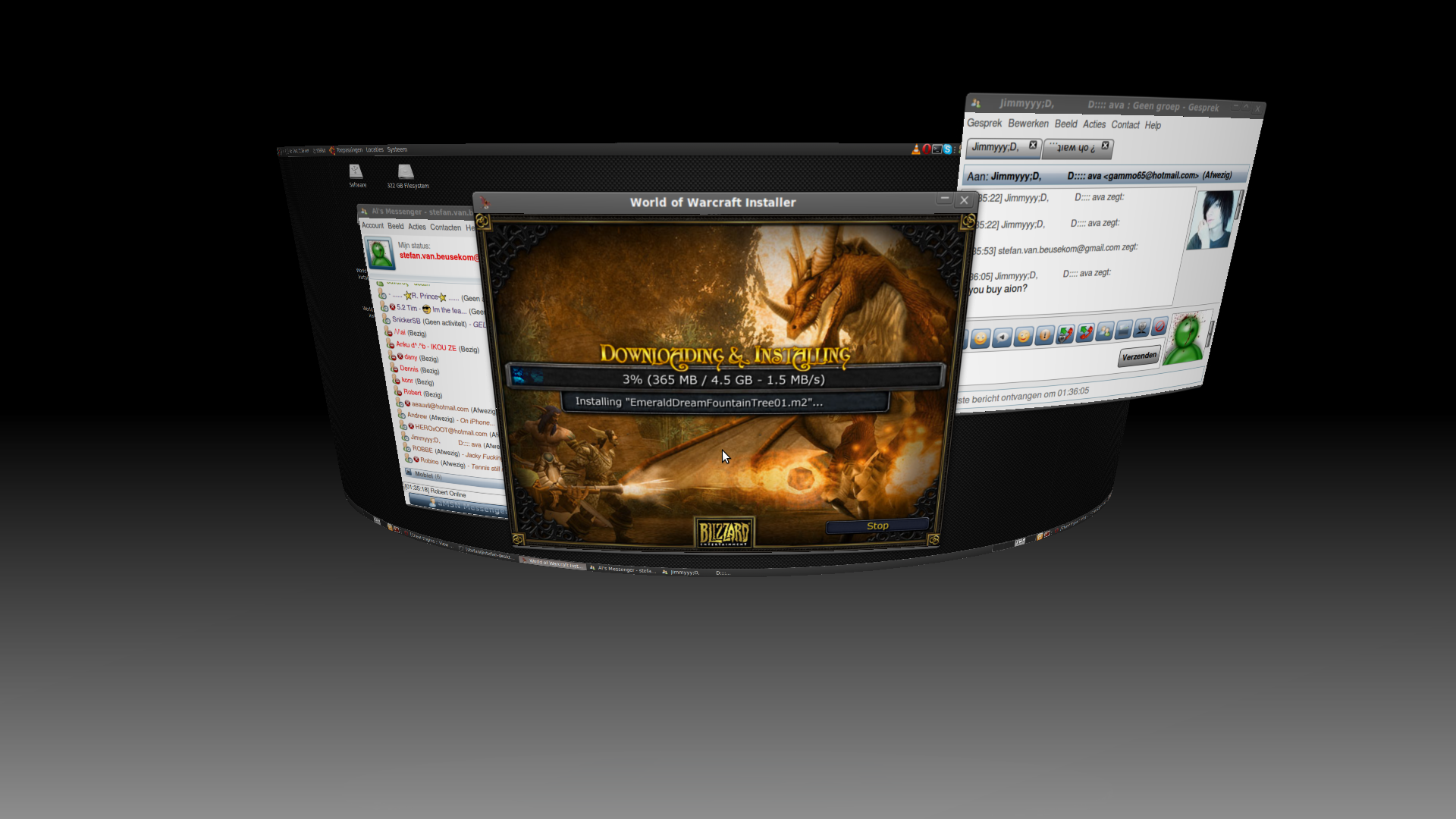This screenshot has width=1456, height=819.
Task: Send a nudge with the exclamation icon
Action: pos(1045,335)
